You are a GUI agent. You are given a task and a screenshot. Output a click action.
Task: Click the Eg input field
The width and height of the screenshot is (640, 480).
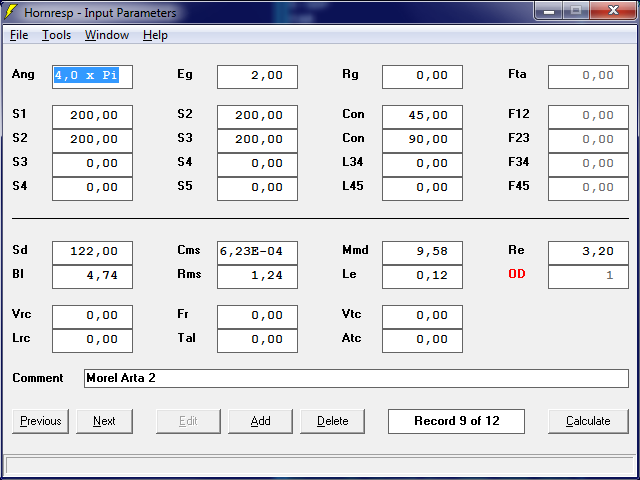257,76
